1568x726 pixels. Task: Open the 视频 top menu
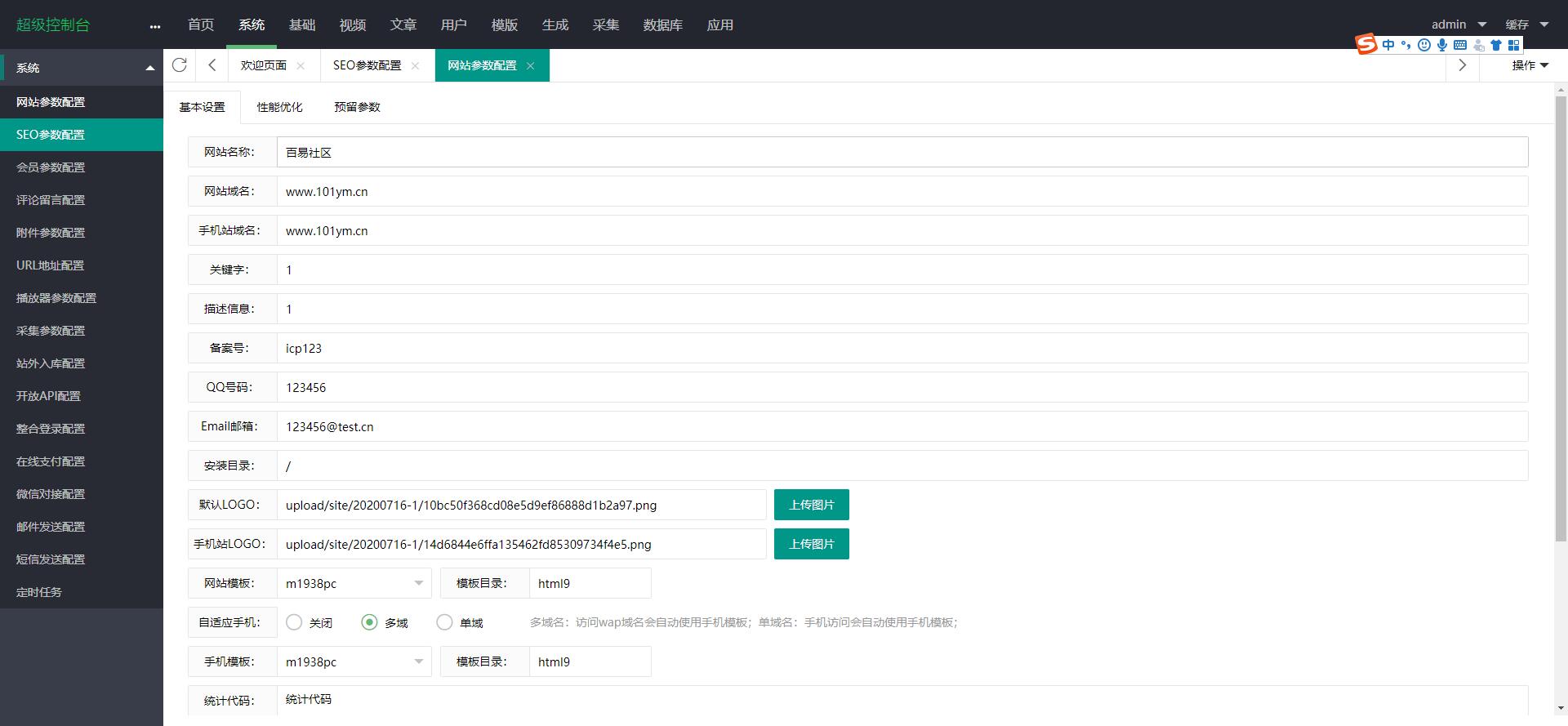pos(352,24)
